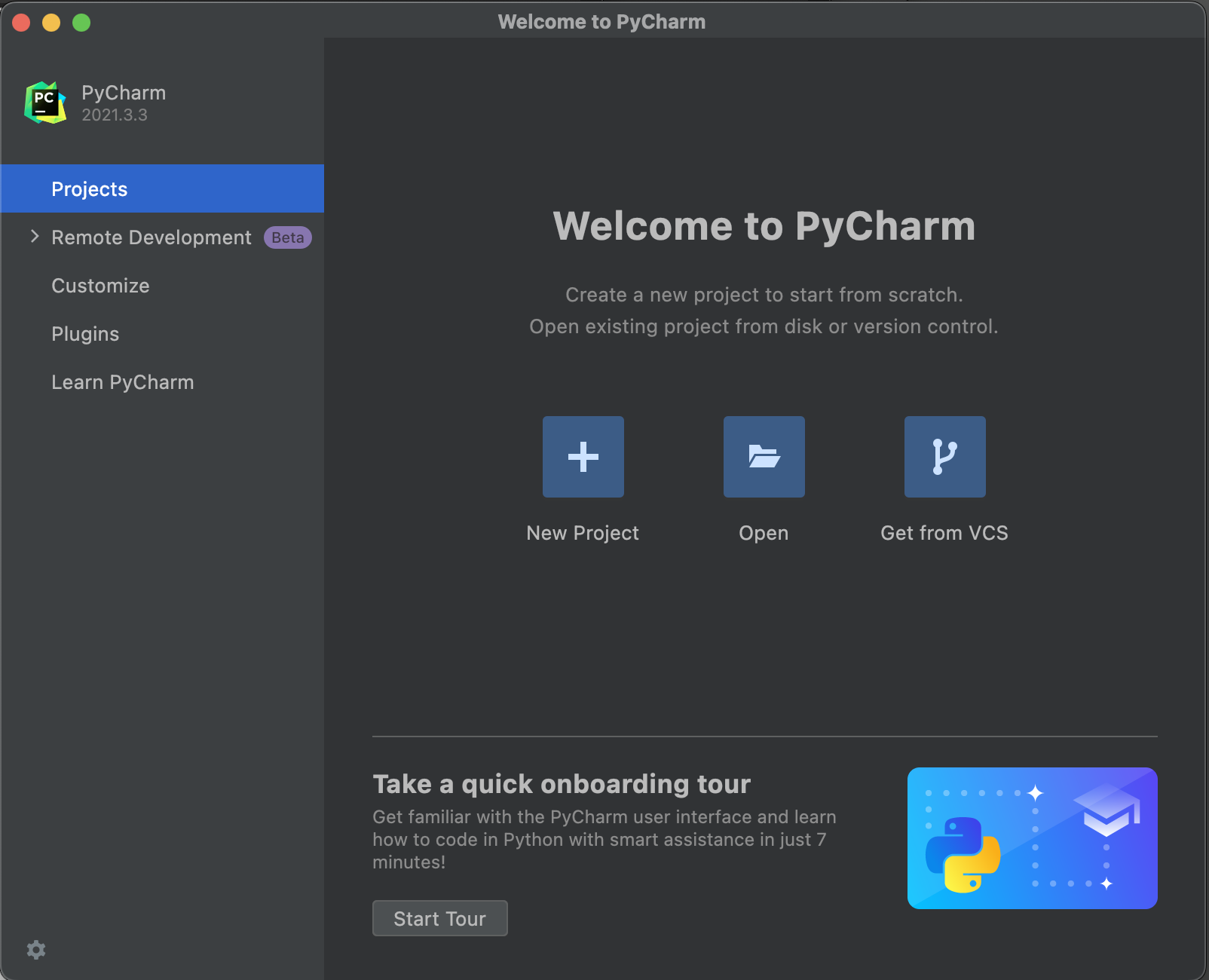
Task: Close the Welcome window with red button
Action: (21, 23)
